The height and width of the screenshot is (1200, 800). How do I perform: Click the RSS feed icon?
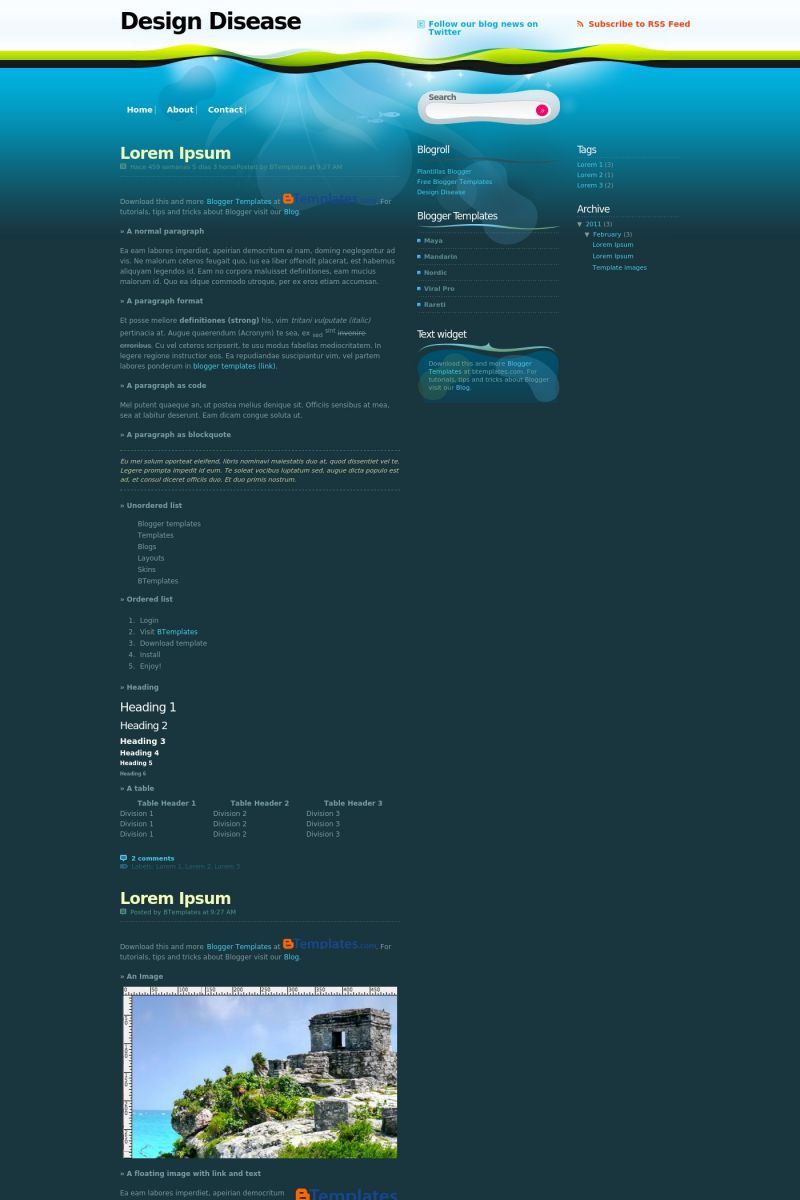581,24
